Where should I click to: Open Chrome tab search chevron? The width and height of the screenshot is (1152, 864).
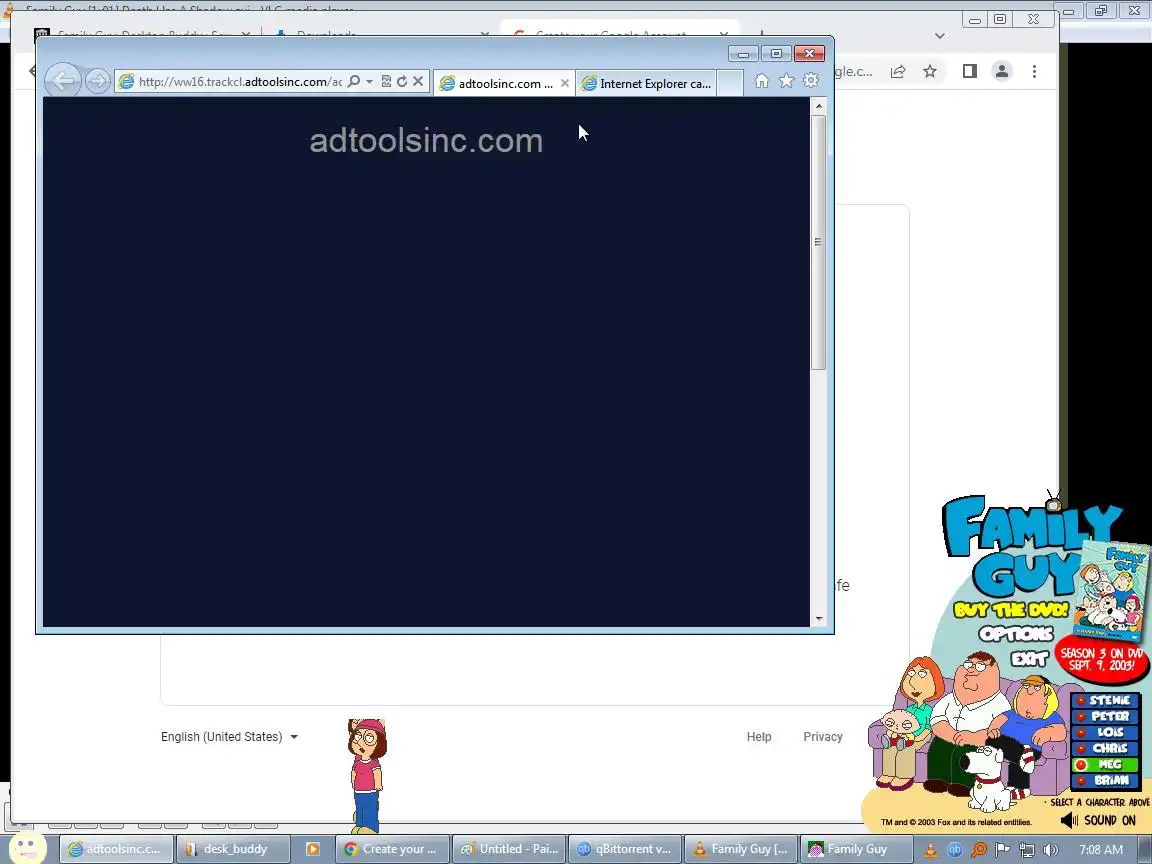940,35
